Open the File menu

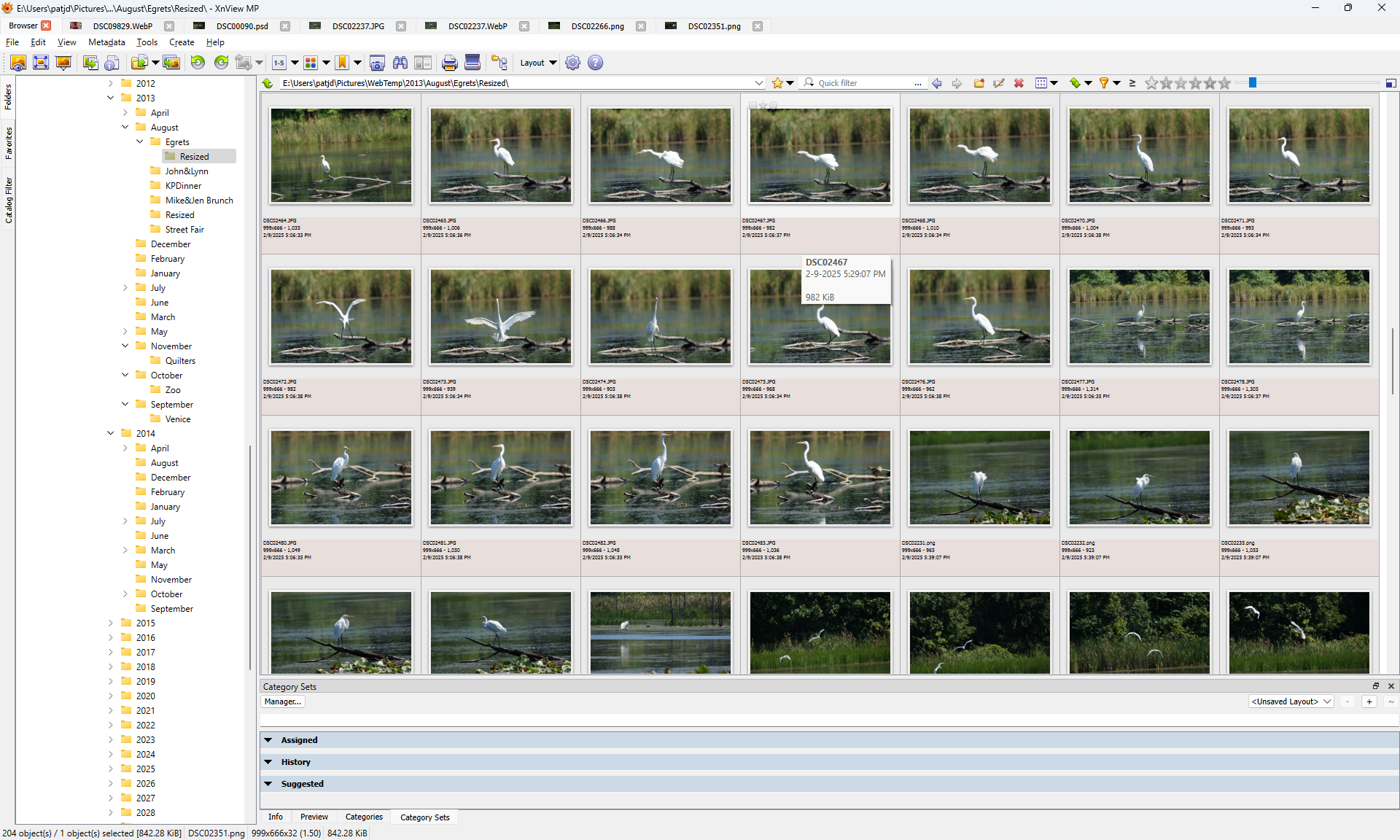[12, 42]
